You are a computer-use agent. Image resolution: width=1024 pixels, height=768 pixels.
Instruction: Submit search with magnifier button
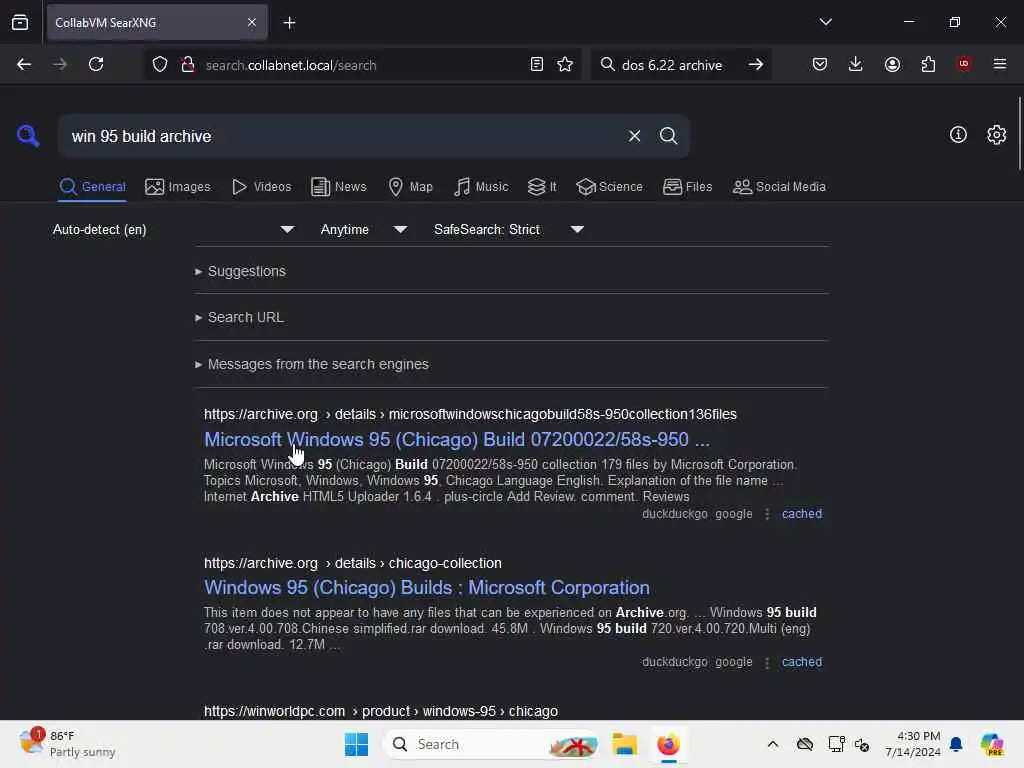668,136
